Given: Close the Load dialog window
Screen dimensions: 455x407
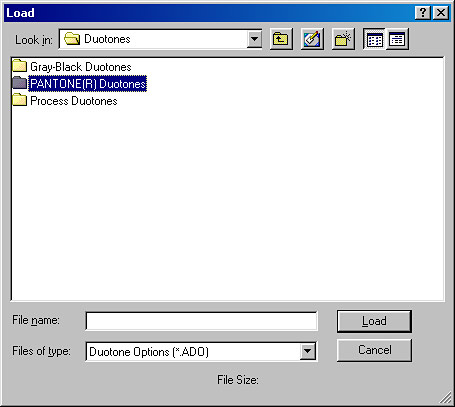Looking at the screenshot, I should 441,13.
